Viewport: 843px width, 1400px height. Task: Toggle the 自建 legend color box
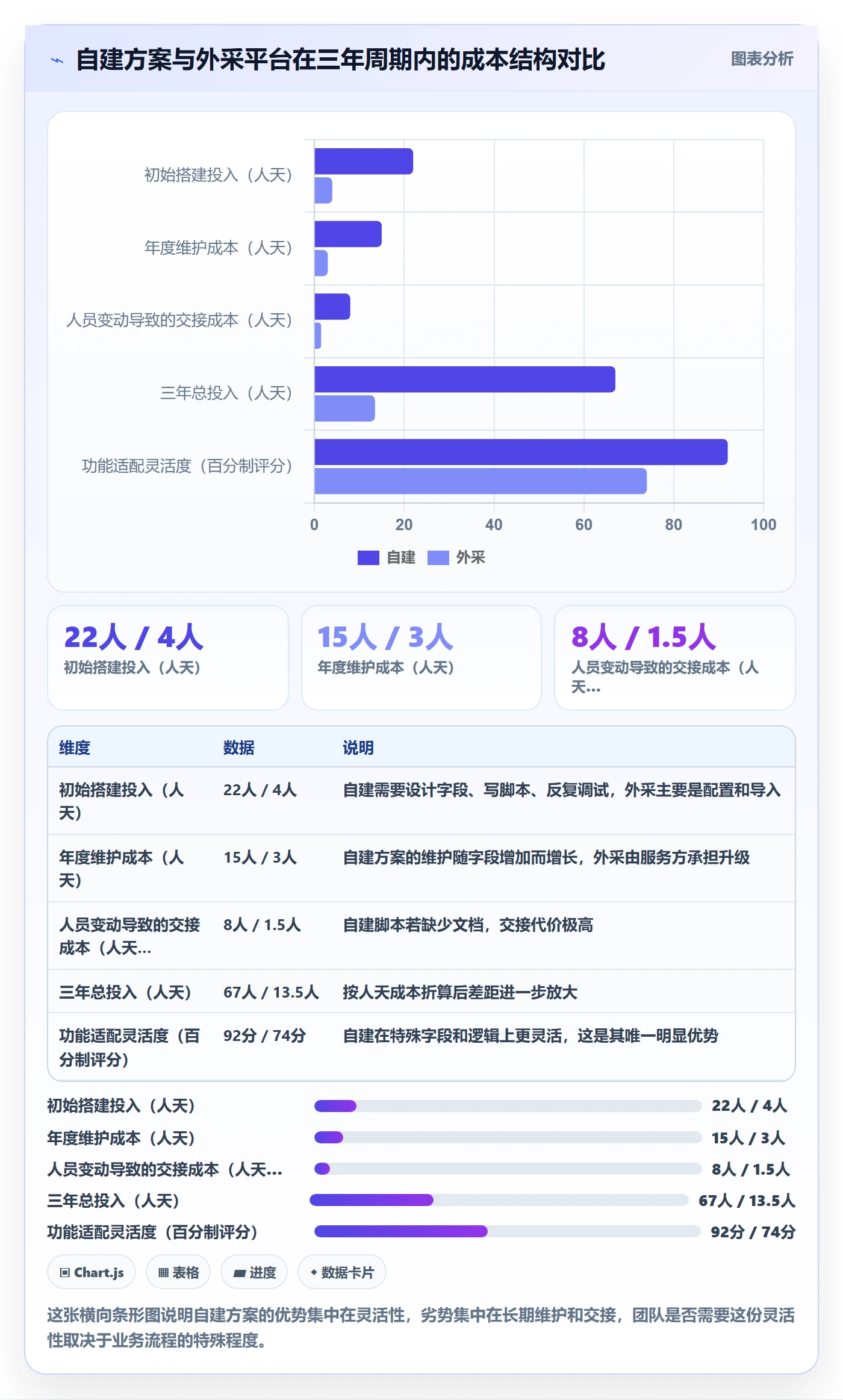[368, 558]
